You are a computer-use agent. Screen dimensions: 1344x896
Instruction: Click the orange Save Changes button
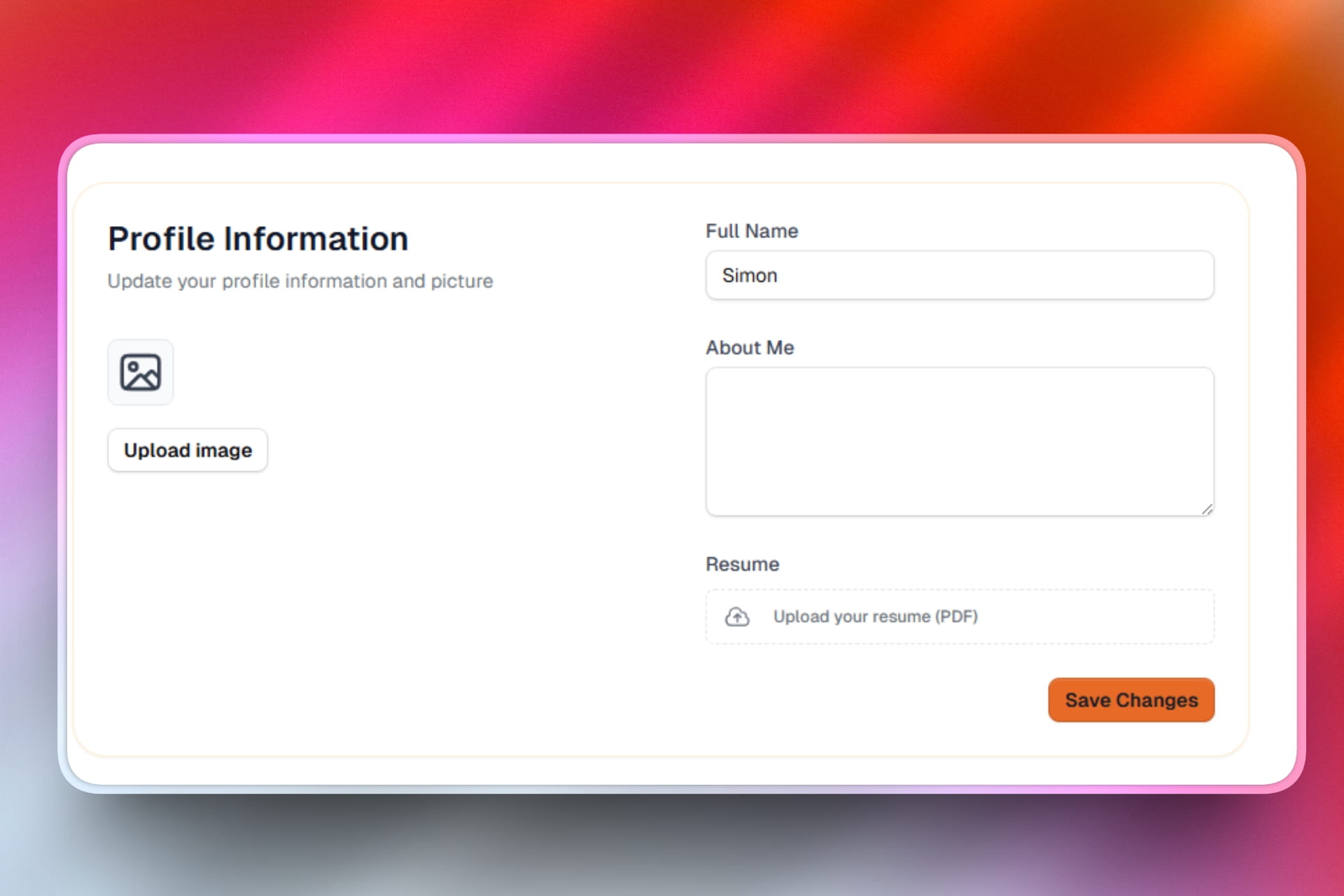tap(1130, 700)
